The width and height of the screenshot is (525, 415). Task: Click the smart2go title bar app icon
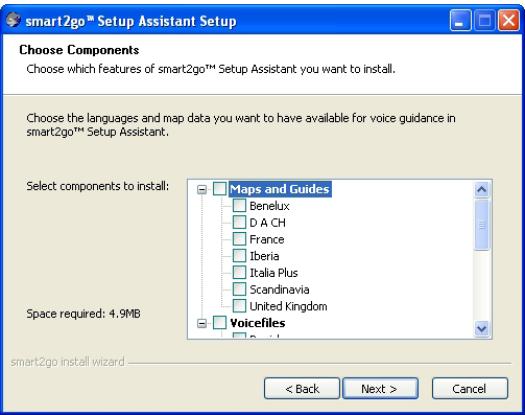tap(13, 20)
